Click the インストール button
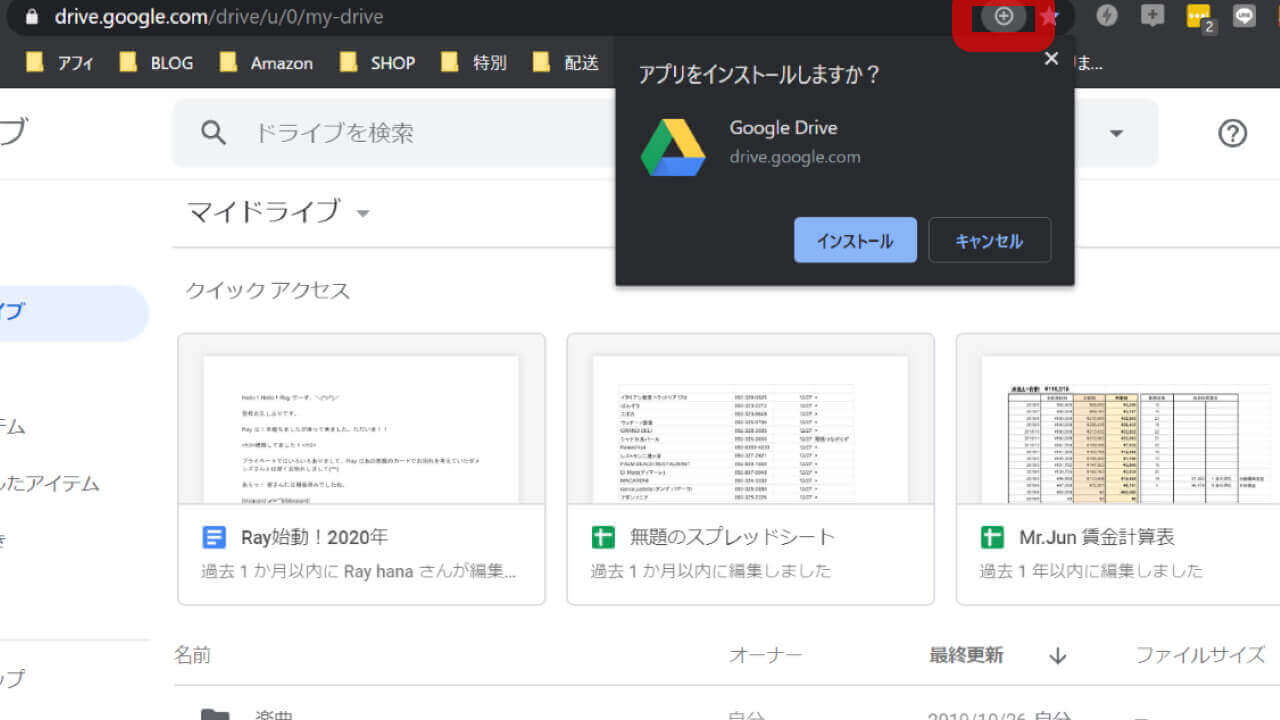 click(x=855, y=241)
